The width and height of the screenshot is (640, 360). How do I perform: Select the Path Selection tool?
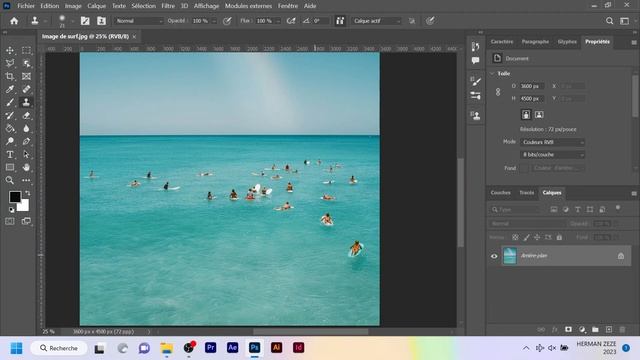coord(26,155)
